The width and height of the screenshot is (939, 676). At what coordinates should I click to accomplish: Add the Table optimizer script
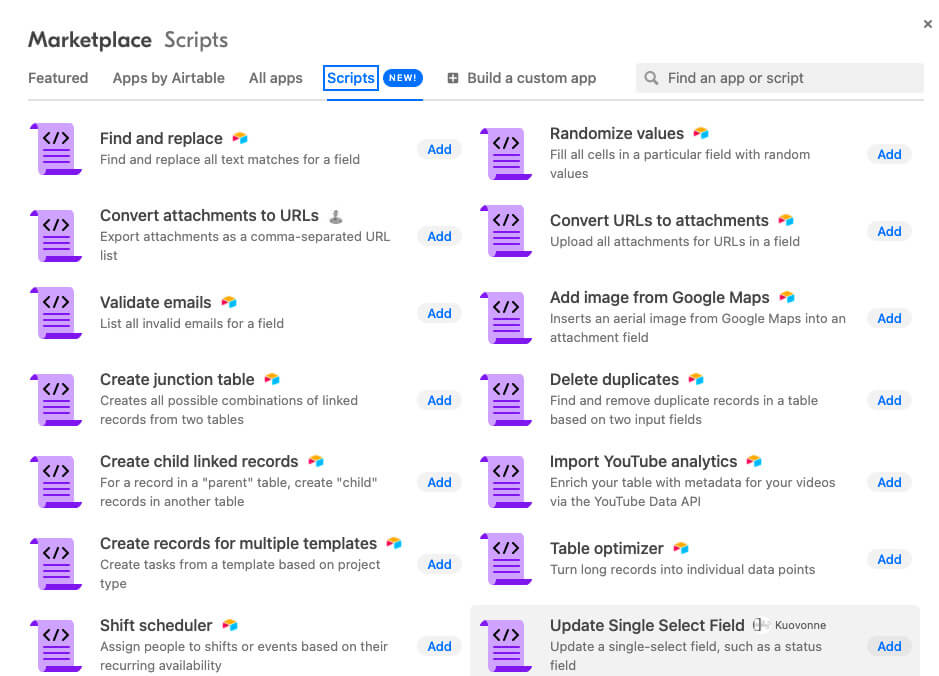pyautogui.click(x=888, y=559)
